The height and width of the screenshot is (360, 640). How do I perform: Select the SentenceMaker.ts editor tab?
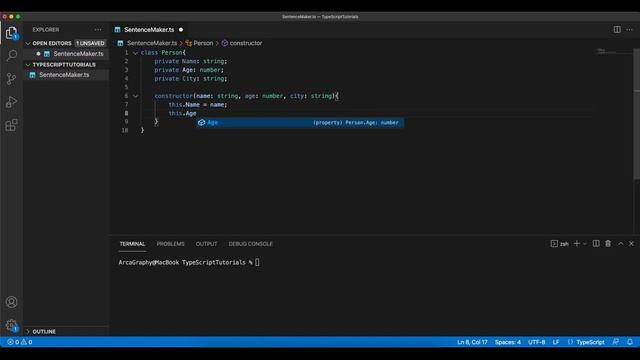point(149,30)
